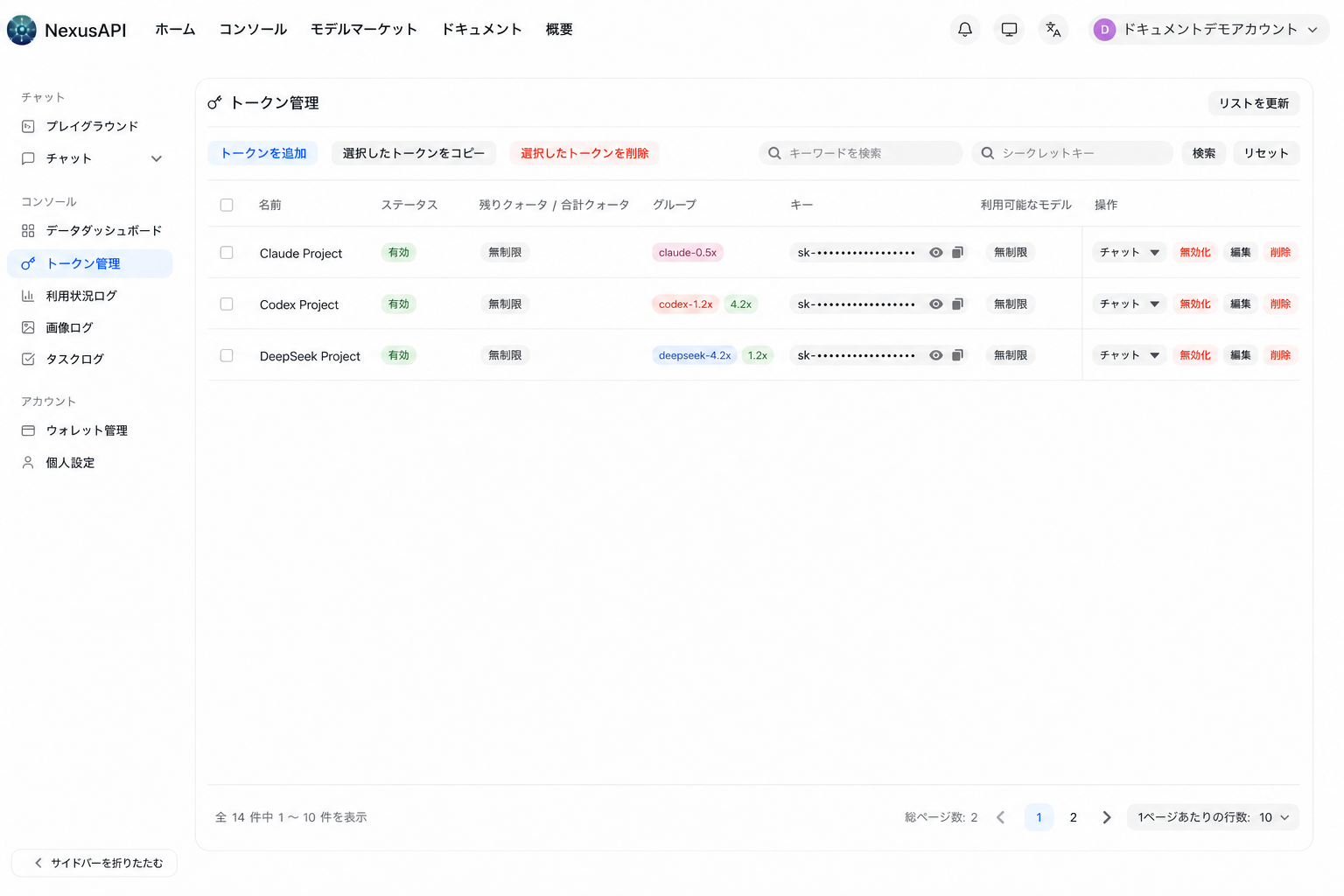
Task: Click the personal settings user icon
Action: pyautogui.click(x=28, y=463)
